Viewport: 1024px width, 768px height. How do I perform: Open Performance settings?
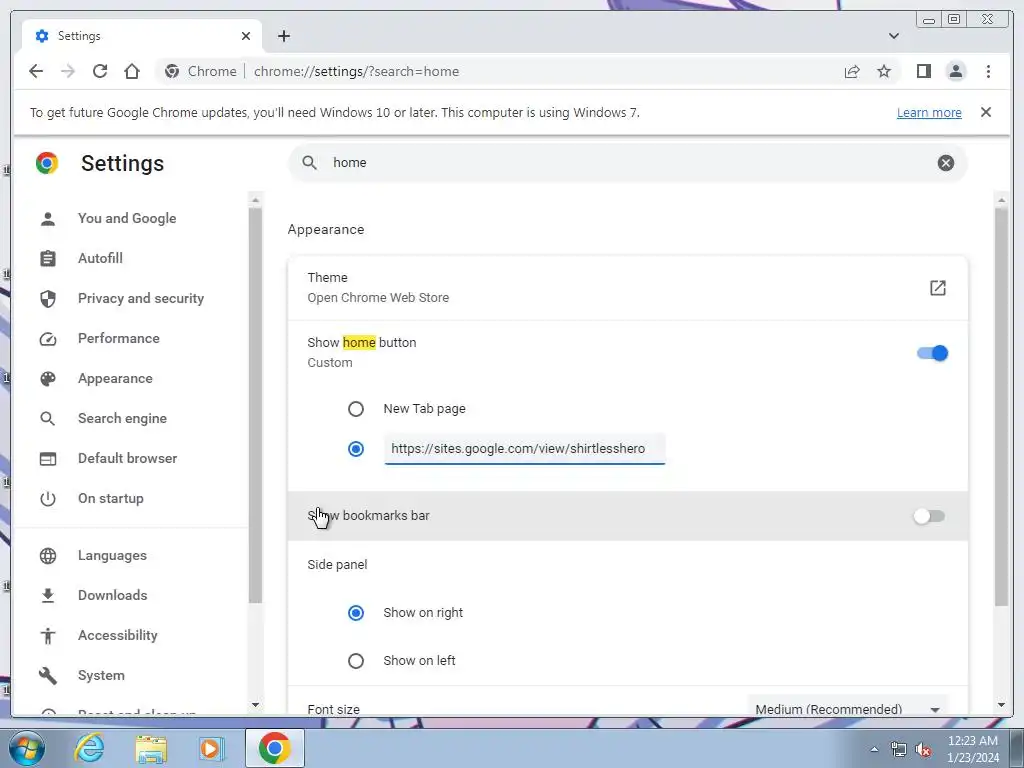click(119, 338)
